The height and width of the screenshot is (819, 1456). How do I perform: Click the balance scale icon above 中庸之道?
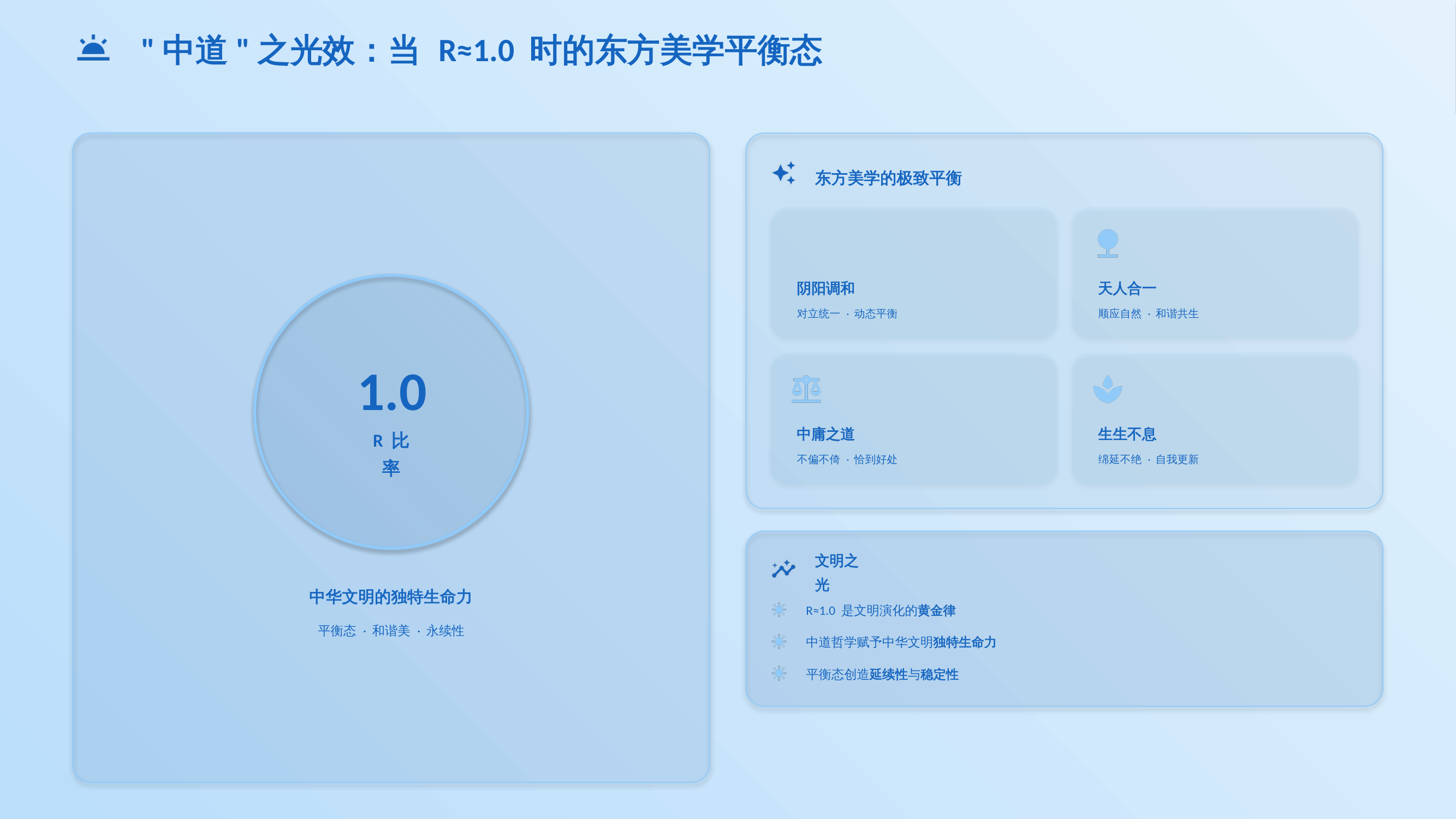806,389
